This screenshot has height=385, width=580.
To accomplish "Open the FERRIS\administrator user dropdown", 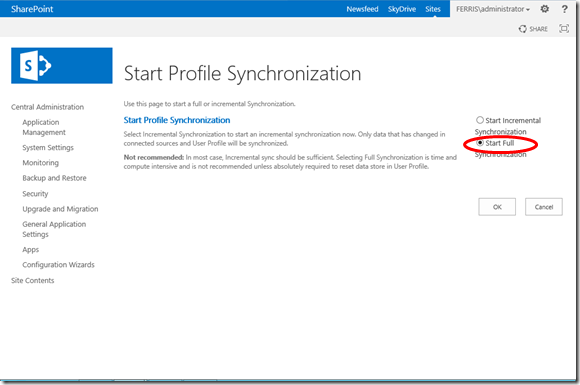I will 493,9.
